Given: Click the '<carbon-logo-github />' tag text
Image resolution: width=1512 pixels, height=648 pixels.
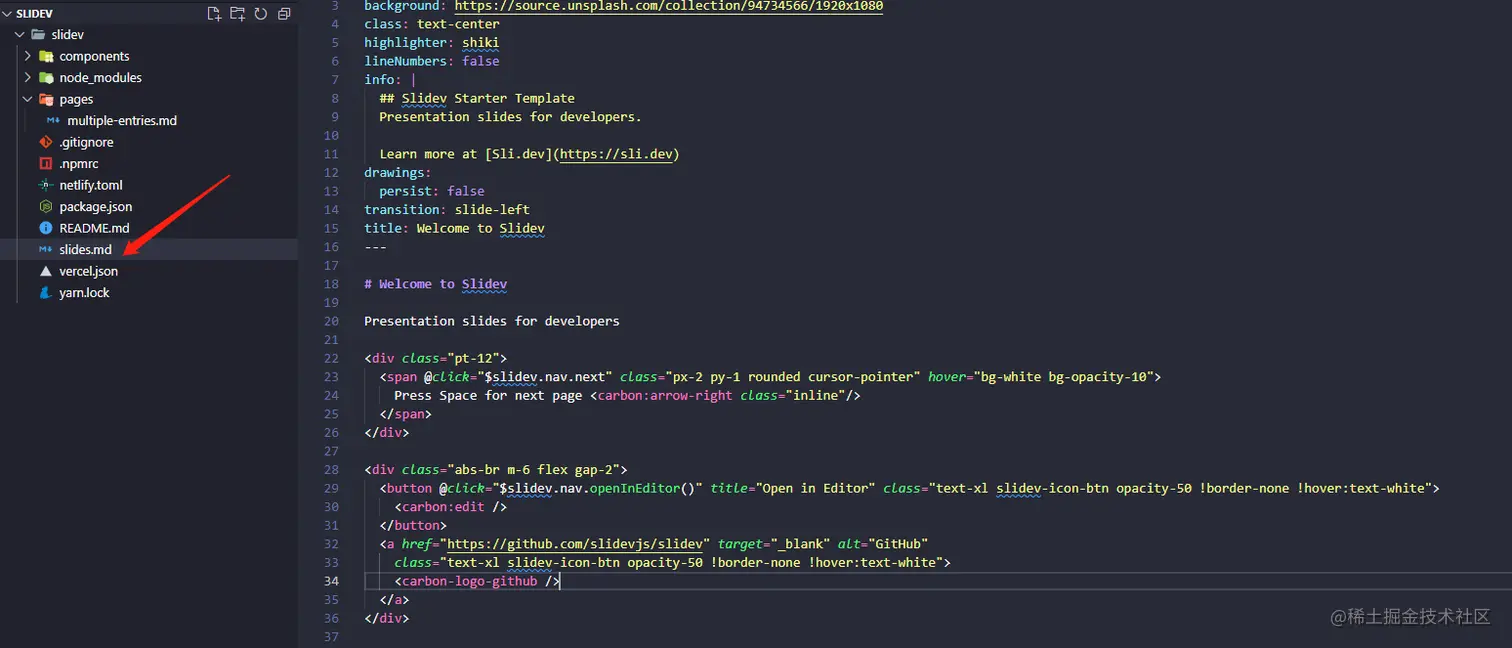Looking at the screenshot, I should tap(478, 581).
